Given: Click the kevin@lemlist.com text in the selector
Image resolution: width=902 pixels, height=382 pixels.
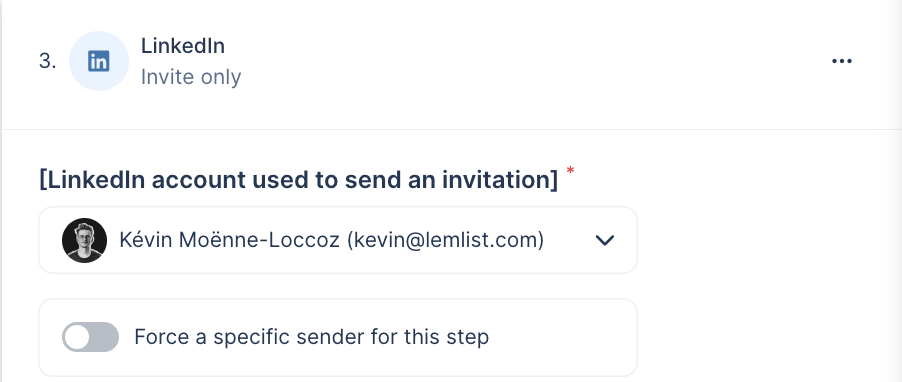Looking at the screenshot, I should tap(445, 240).
